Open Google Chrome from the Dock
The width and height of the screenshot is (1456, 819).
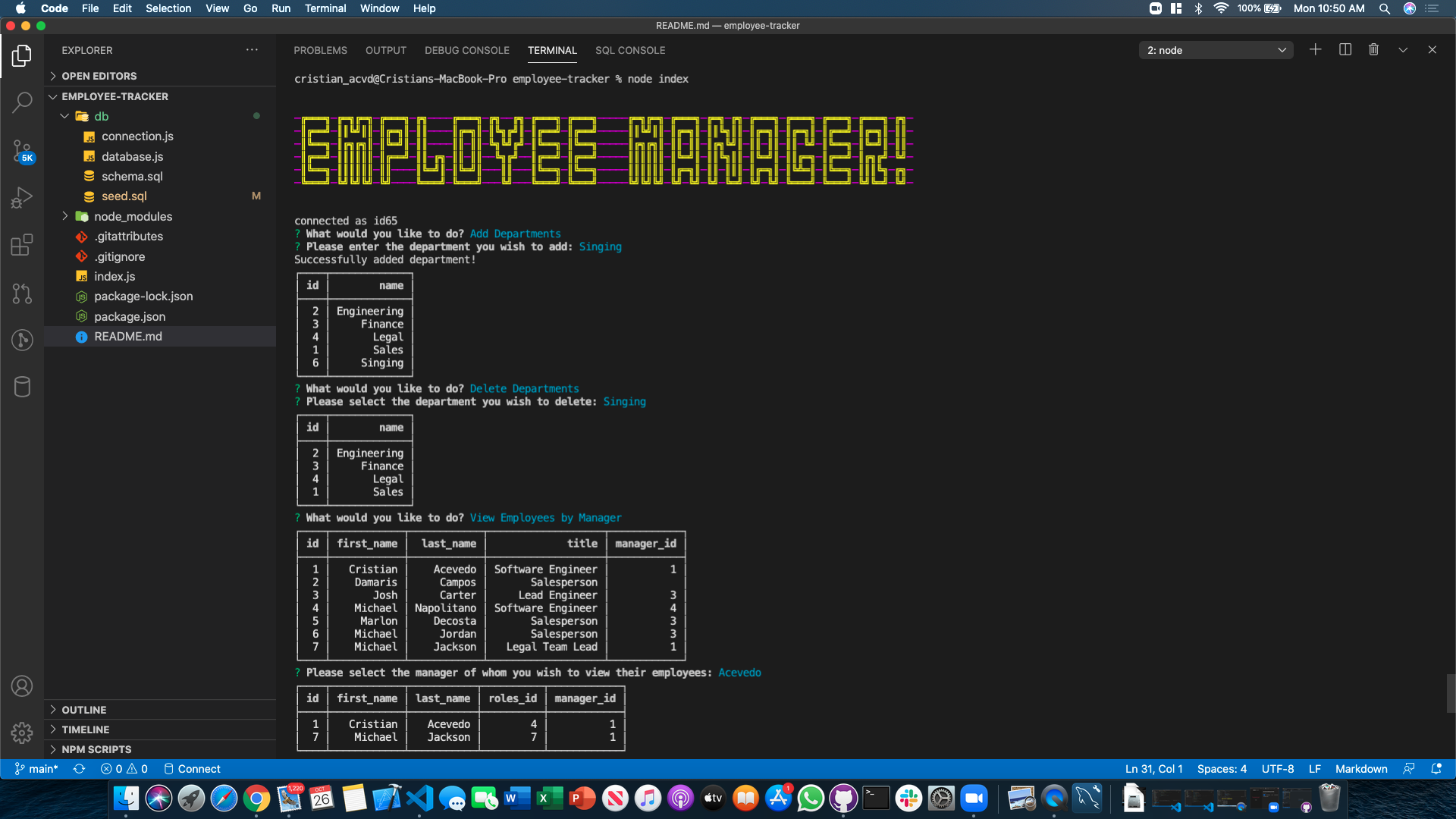click(x=256, y=799)
